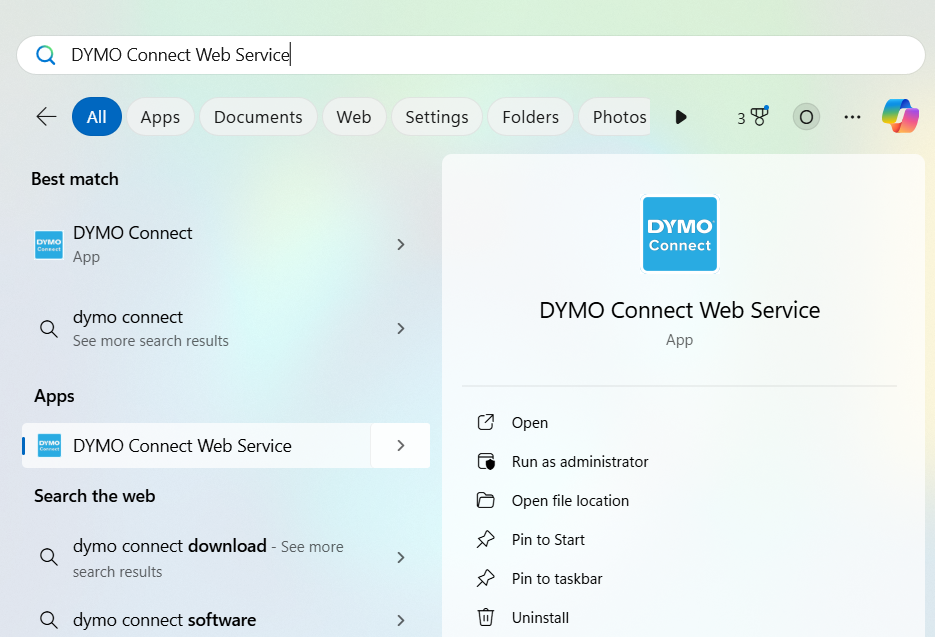
Task: Click magnifier icon beside dymo connect download
Action: click(49, 558)
